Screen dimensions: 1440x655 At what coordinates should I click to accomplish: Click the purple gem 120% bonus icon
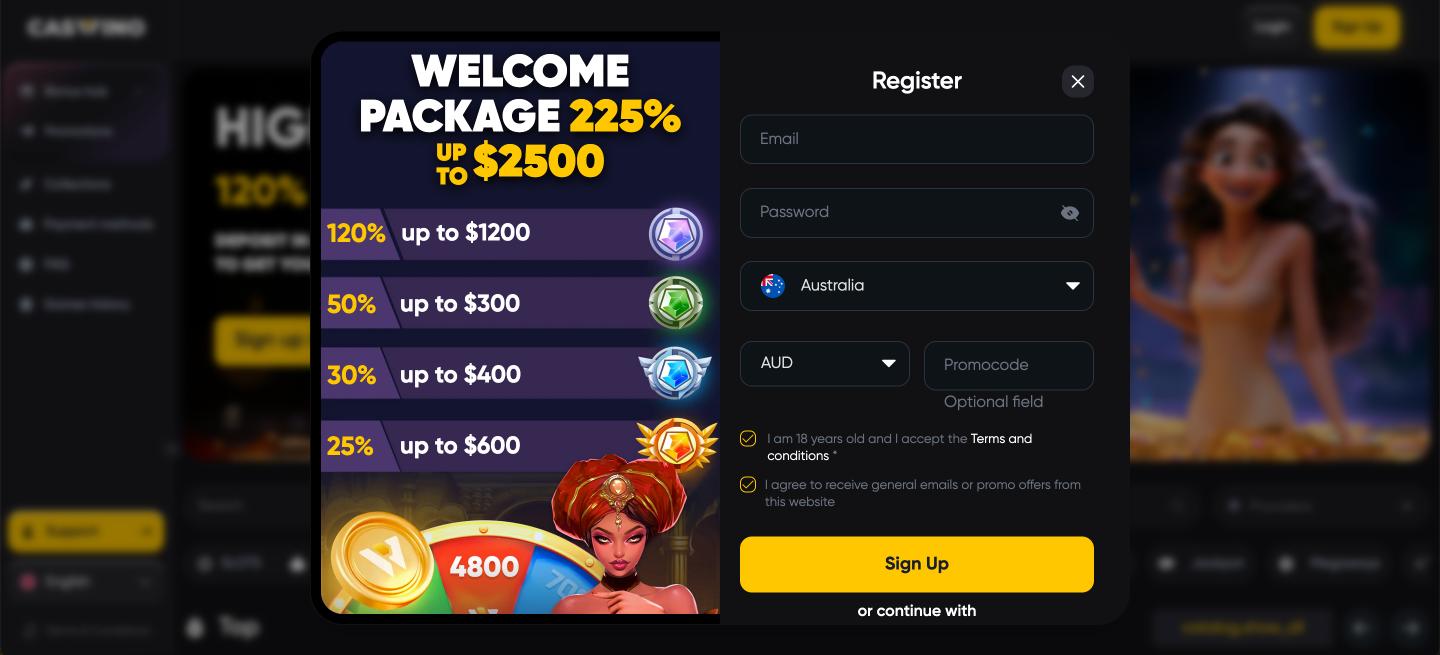676,234
